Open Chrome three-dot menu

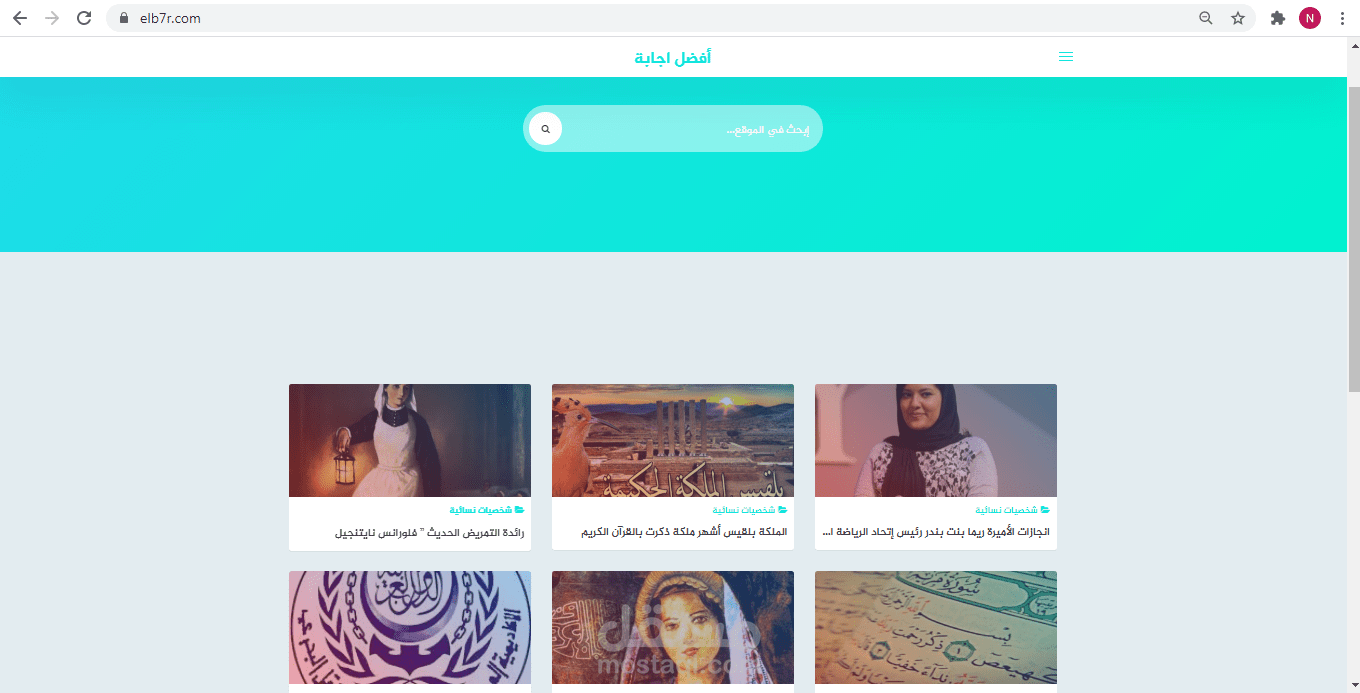(1342, 18)
